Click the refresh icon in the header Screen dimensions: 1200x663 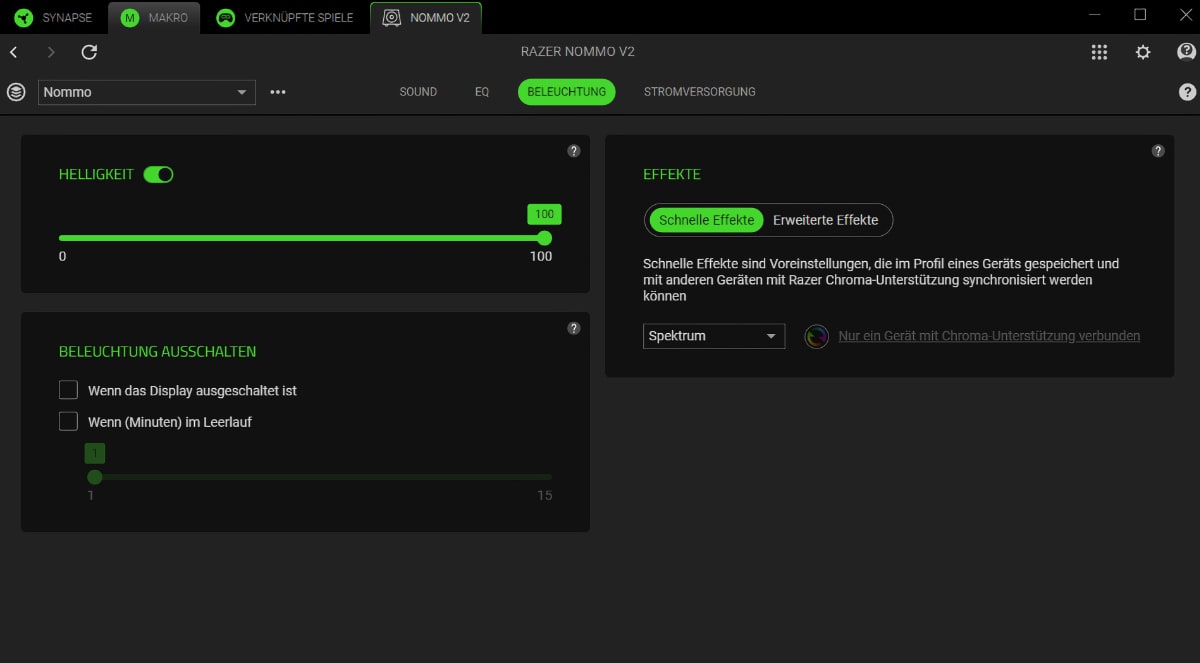click(89, 52)
